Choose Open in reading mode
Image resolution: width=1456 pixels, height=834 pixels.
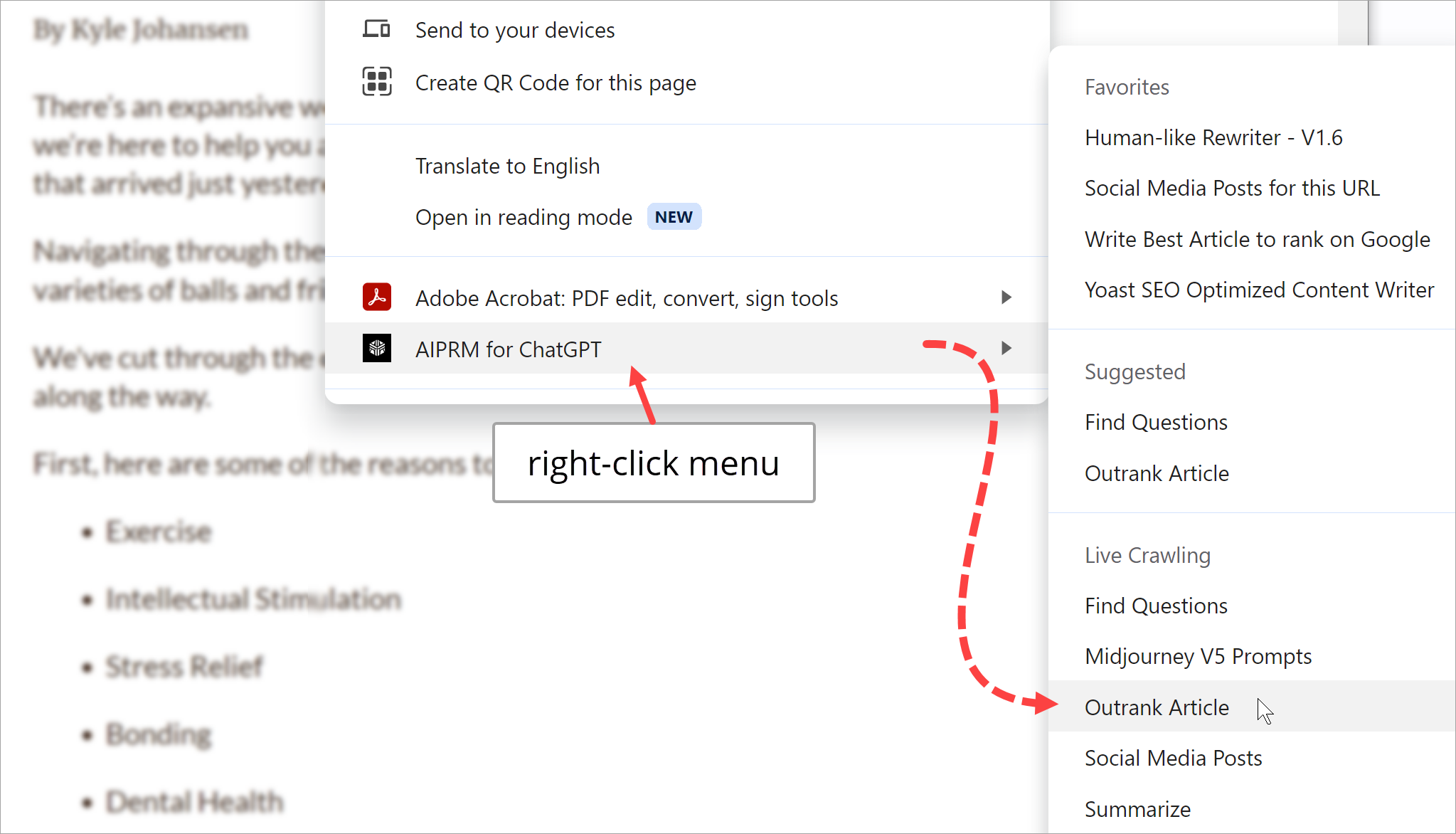[x=524, y=217]
